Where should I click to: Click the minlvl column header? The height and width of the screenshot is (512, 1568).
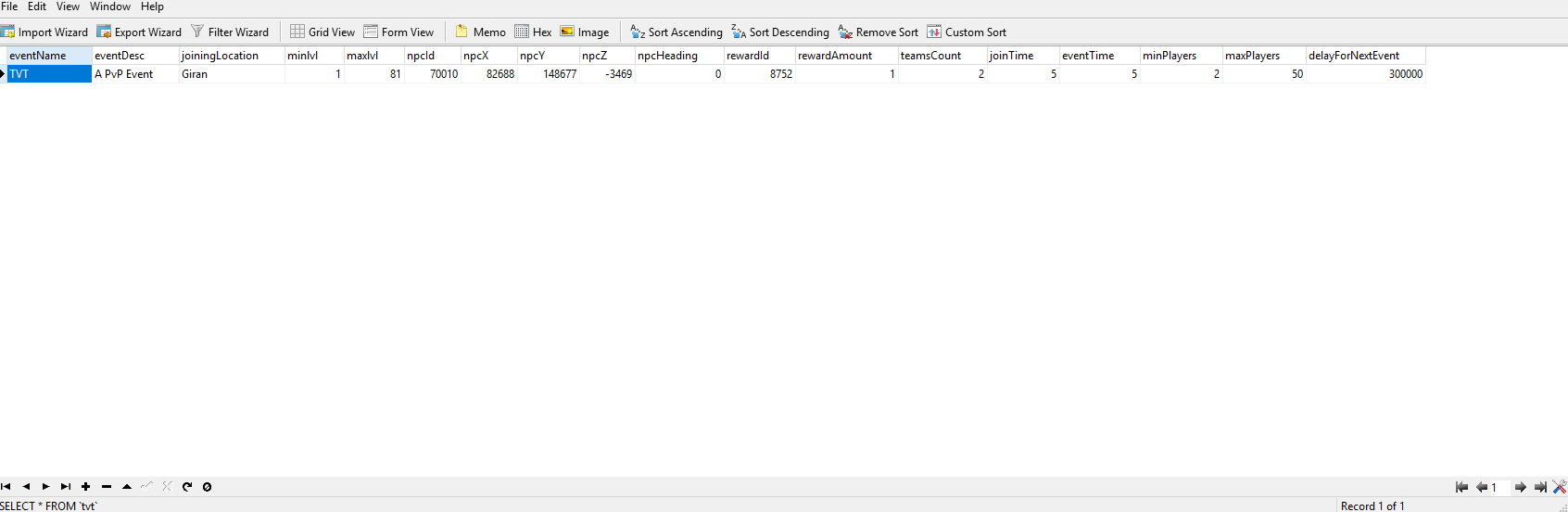coord(314,56)
